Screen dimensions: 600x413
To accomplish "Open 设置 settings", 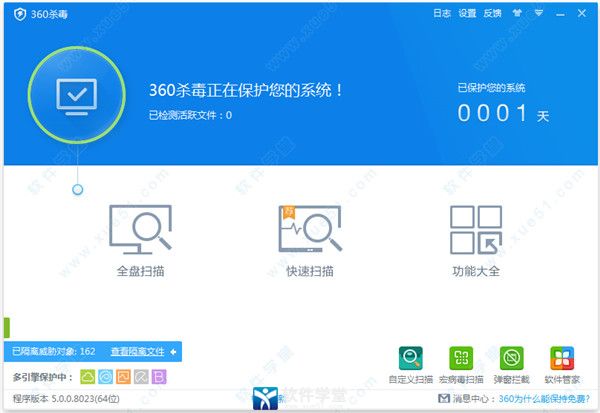I will (x=467, y=13).
